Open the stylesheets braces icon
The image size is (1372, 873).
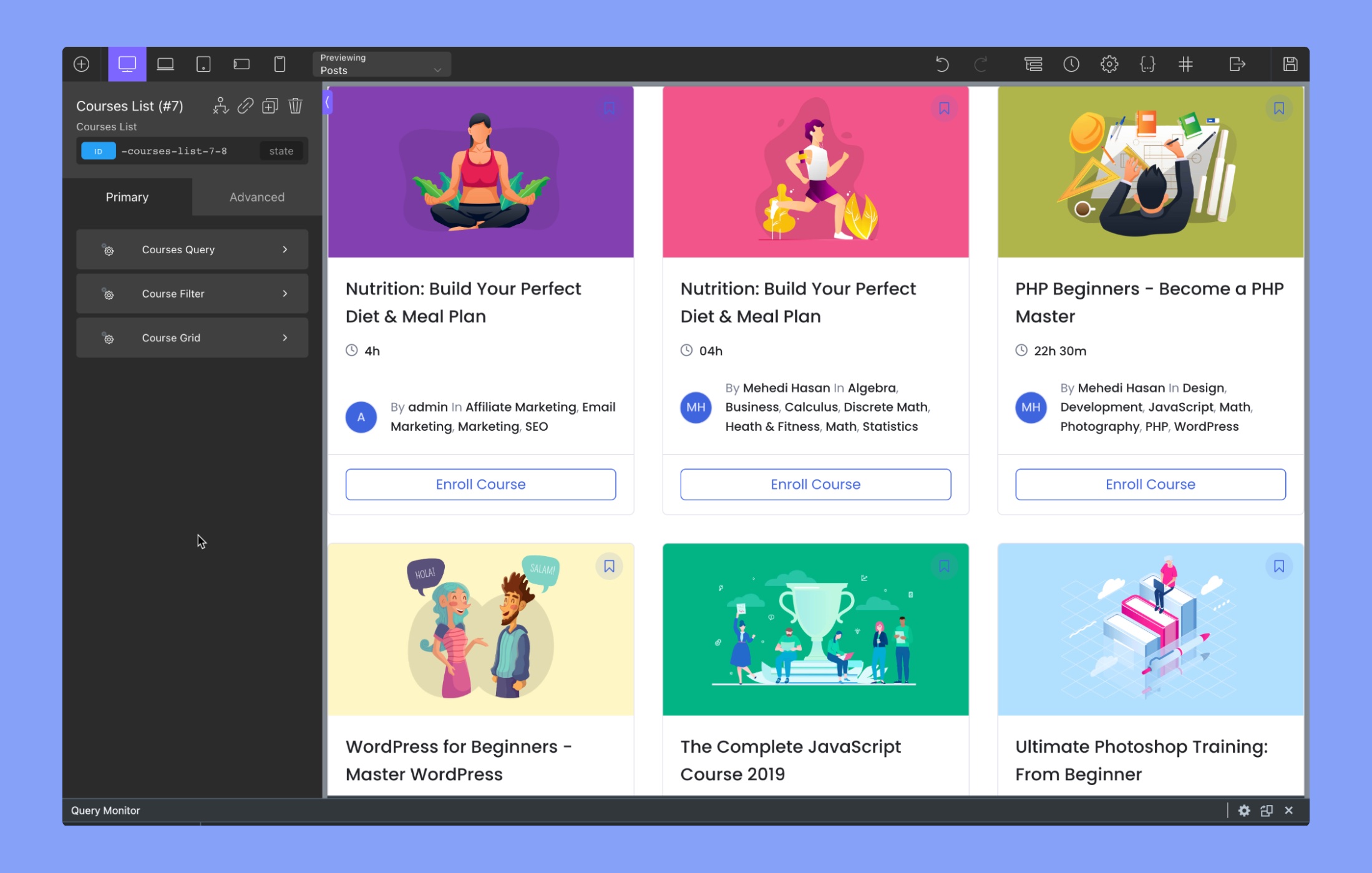pyautogui.click(x=1147, y=64)
